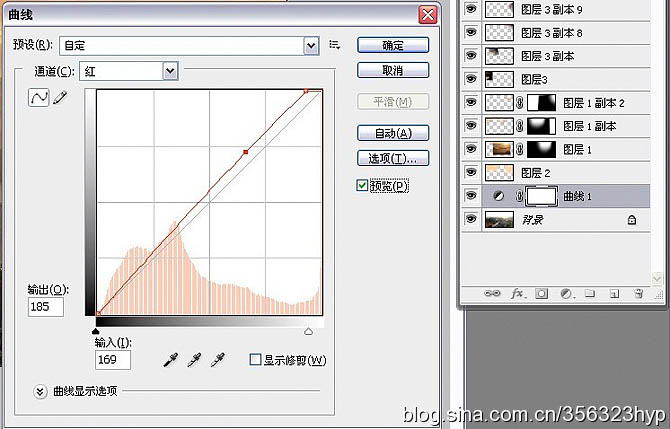Open the preset options menu icon
The width and height of the screenshot is (670, 429).
[335, 44]
